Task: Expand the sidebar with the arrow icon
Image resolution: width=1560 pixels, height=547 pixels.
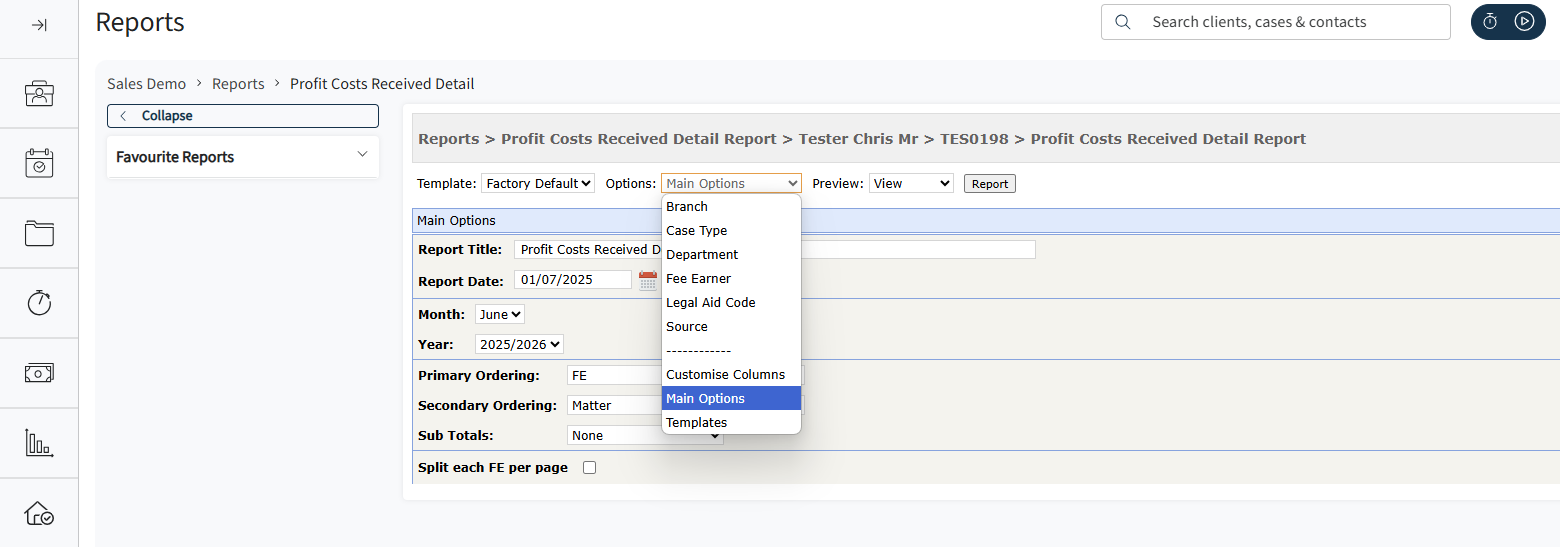Action: (39, 25)
